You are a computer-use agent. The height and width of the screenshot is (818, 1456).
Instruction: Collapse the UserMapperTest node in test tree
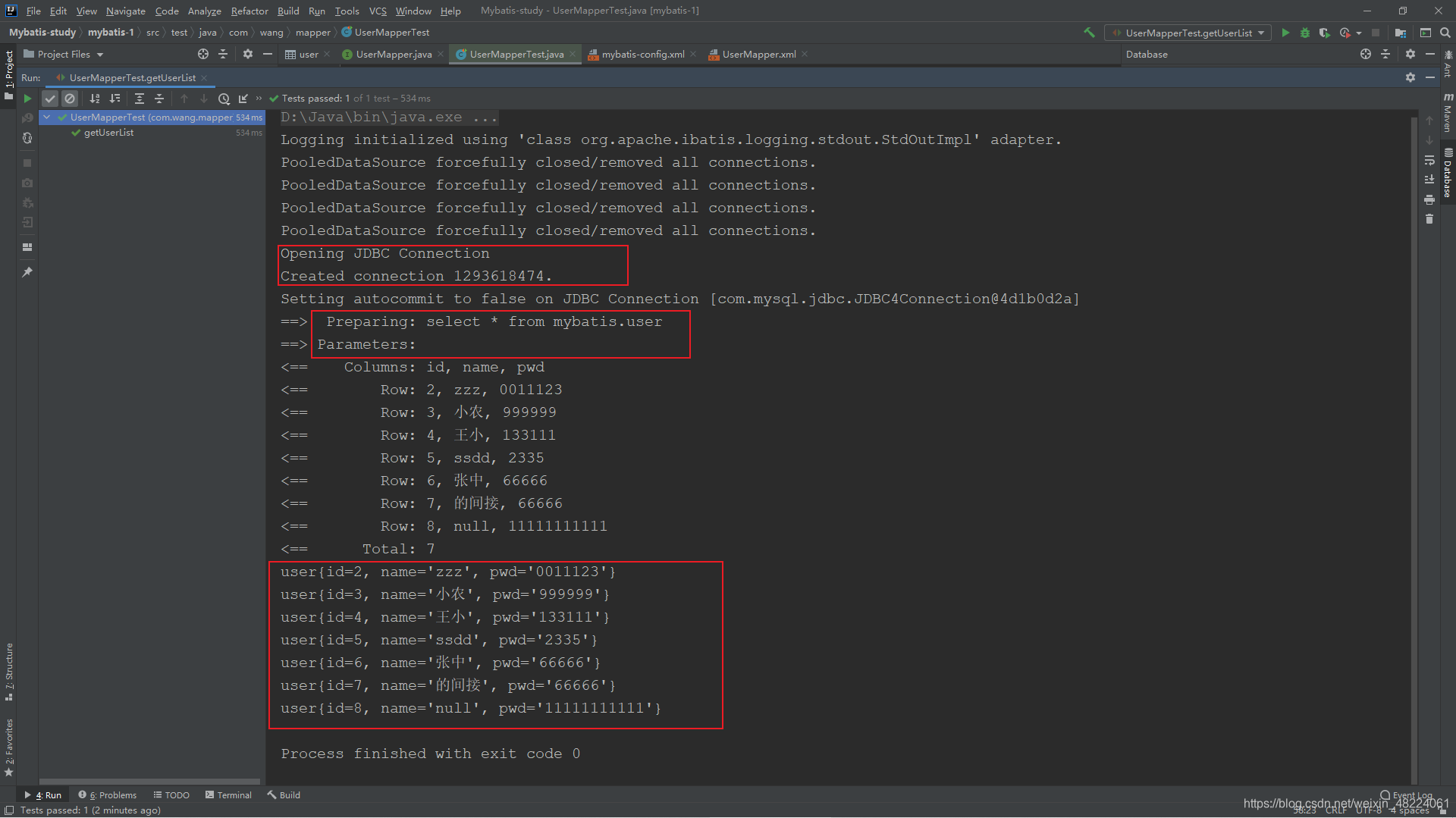click(47, 118)
